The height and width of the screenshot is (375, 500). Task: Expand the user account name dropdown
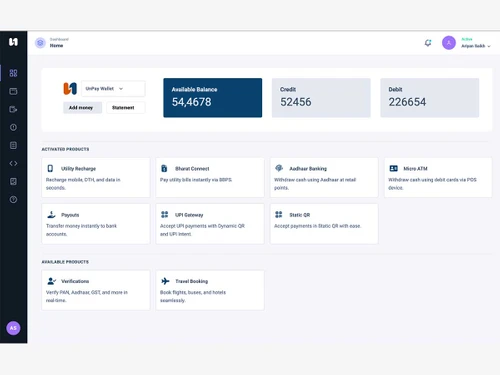click(x=476, y=46)
